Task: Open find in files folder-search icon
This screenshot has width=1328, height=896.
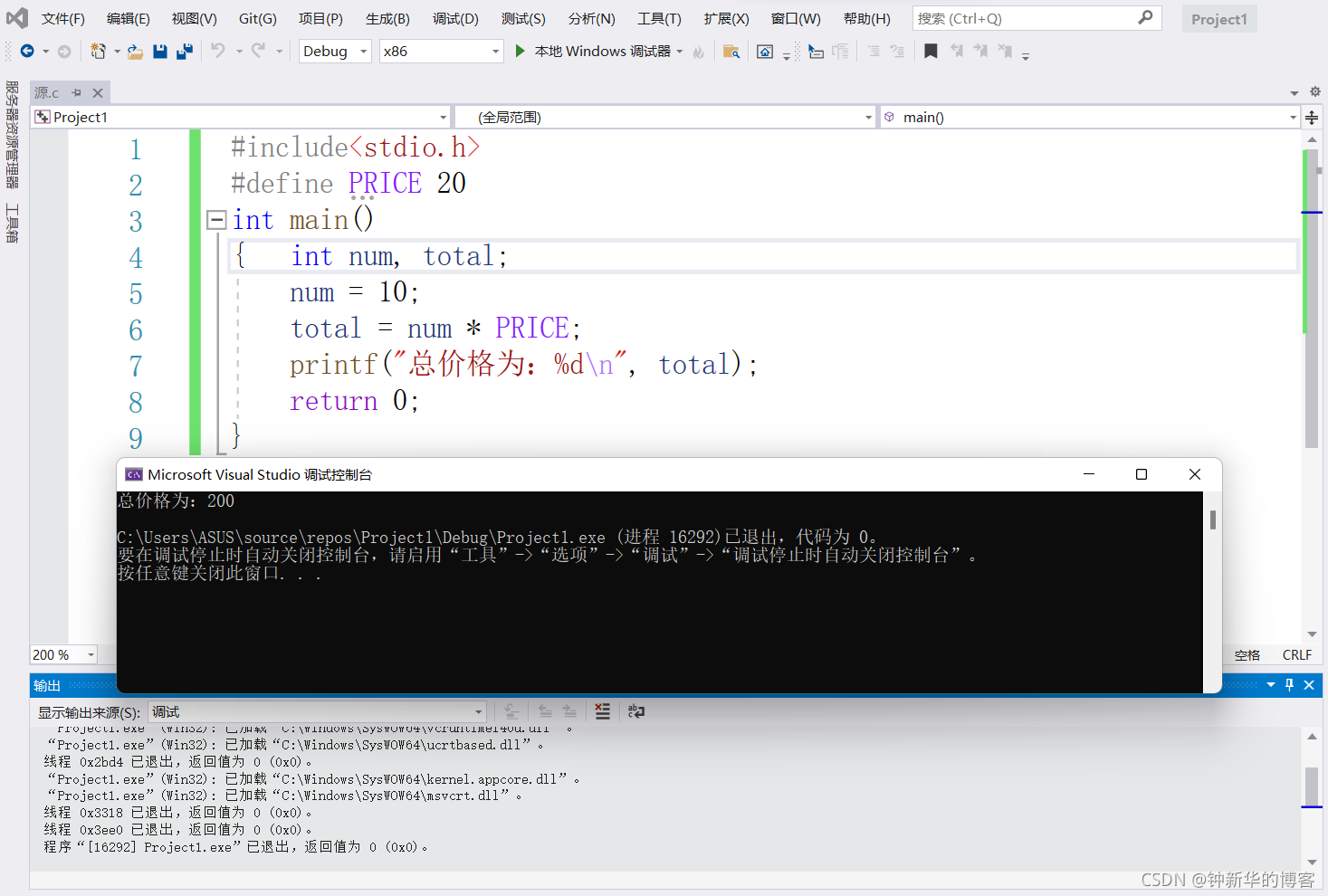Action: (x=731, y=52)
